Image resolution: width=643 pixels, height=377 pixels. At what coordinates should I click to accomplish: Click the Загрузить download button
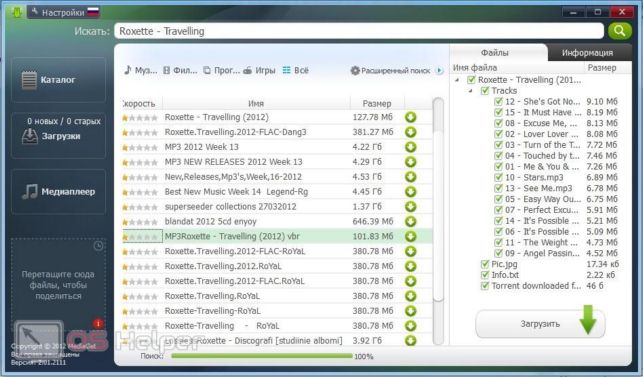click(x=540, y=324)
